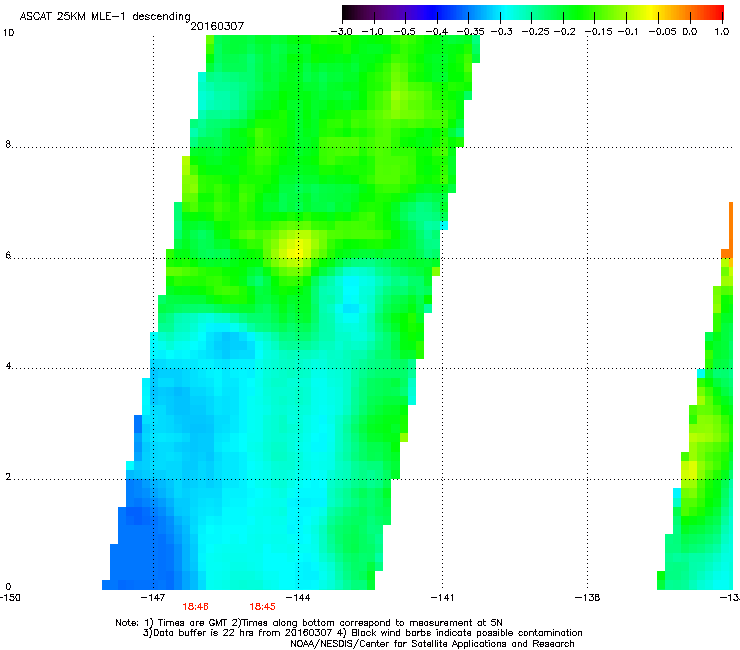Image resolution: width=740 pixels, height=650 pixels.
Task: Click the red timestamp 18:46
Action: pyautogui.click(x=195, y=607)
